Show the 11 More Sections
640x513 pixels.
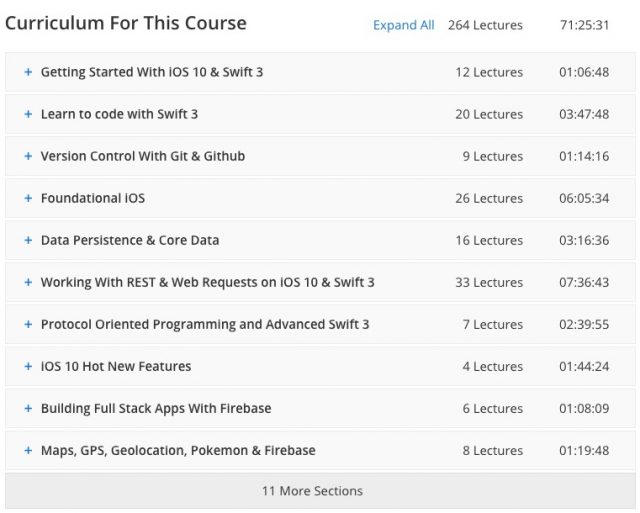320,491
